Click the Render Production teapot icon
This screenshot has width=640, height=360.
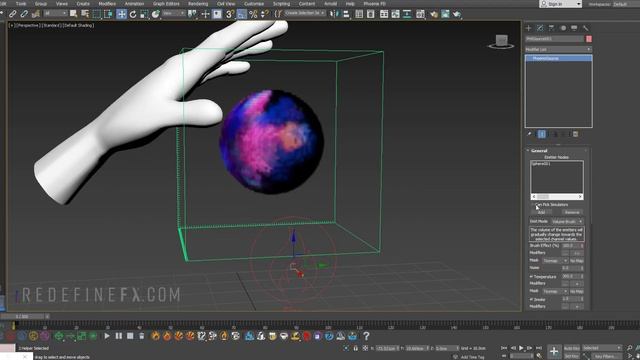tap(456, 14)
